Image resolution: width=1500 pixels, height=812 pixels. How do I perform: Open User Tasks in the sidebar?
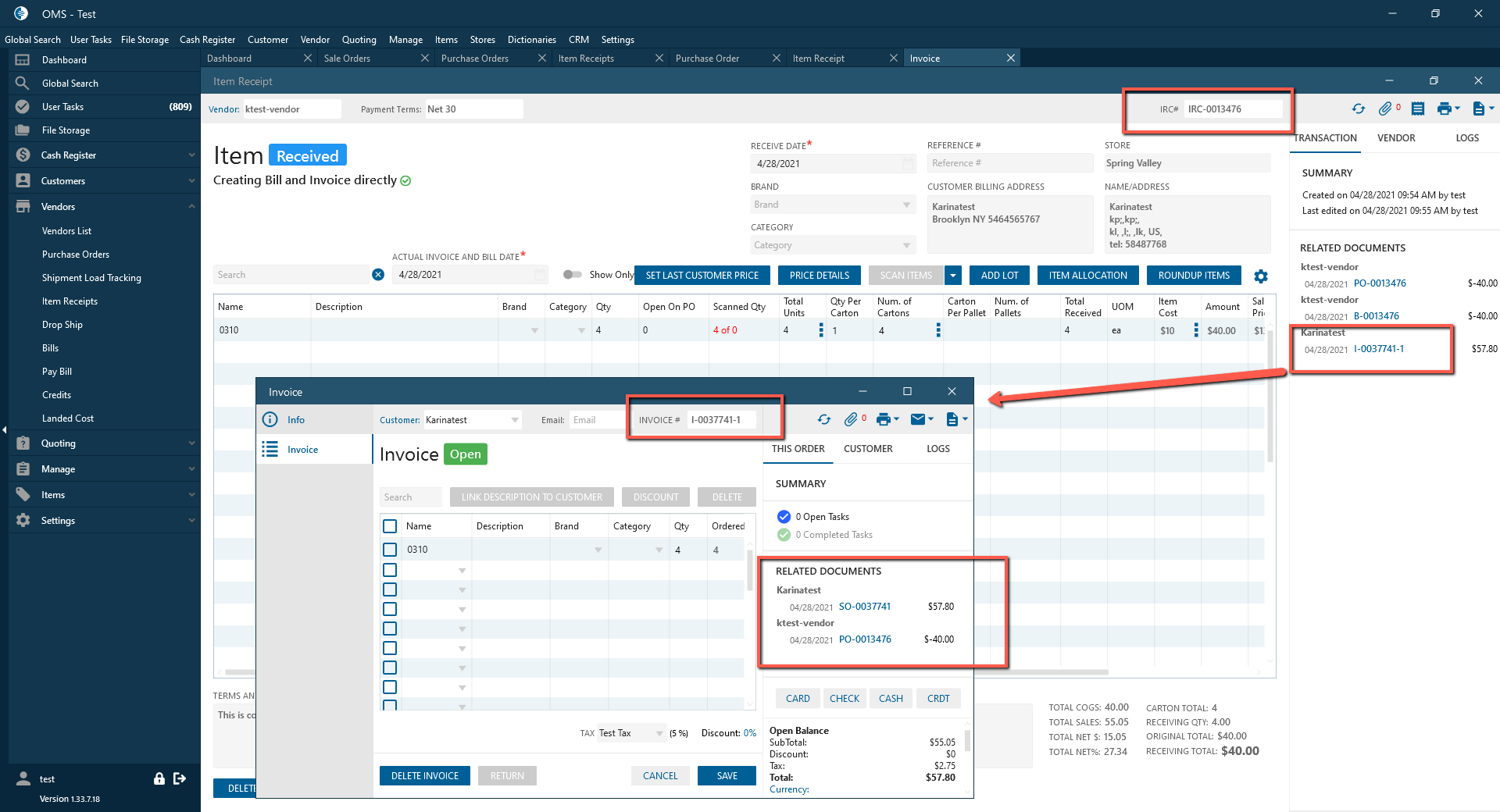[105, 107]
